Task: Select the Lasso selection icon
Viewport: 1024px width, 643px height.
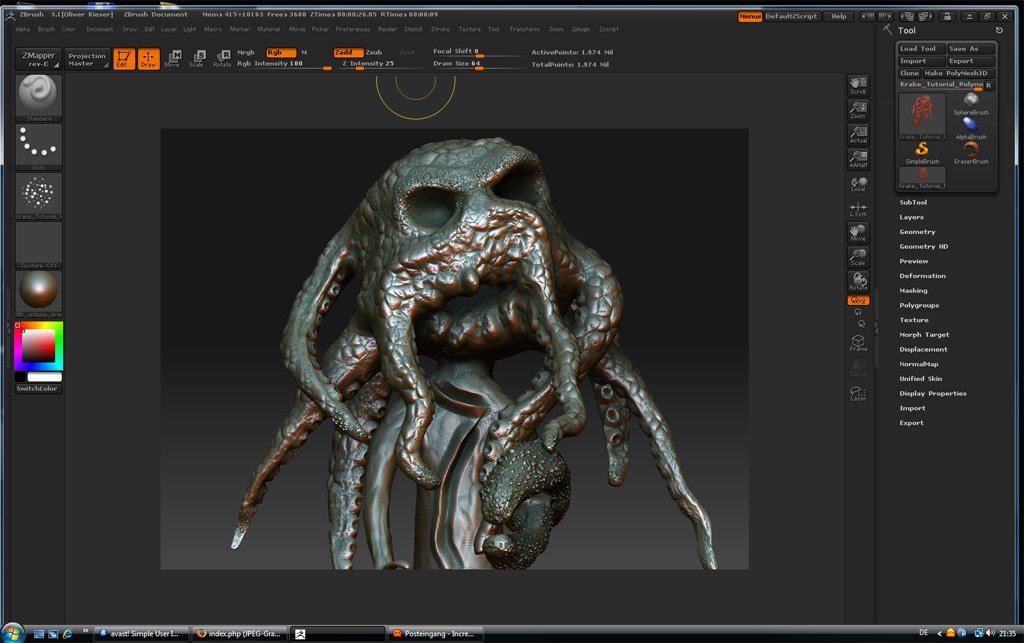Action: click(858, 393)
